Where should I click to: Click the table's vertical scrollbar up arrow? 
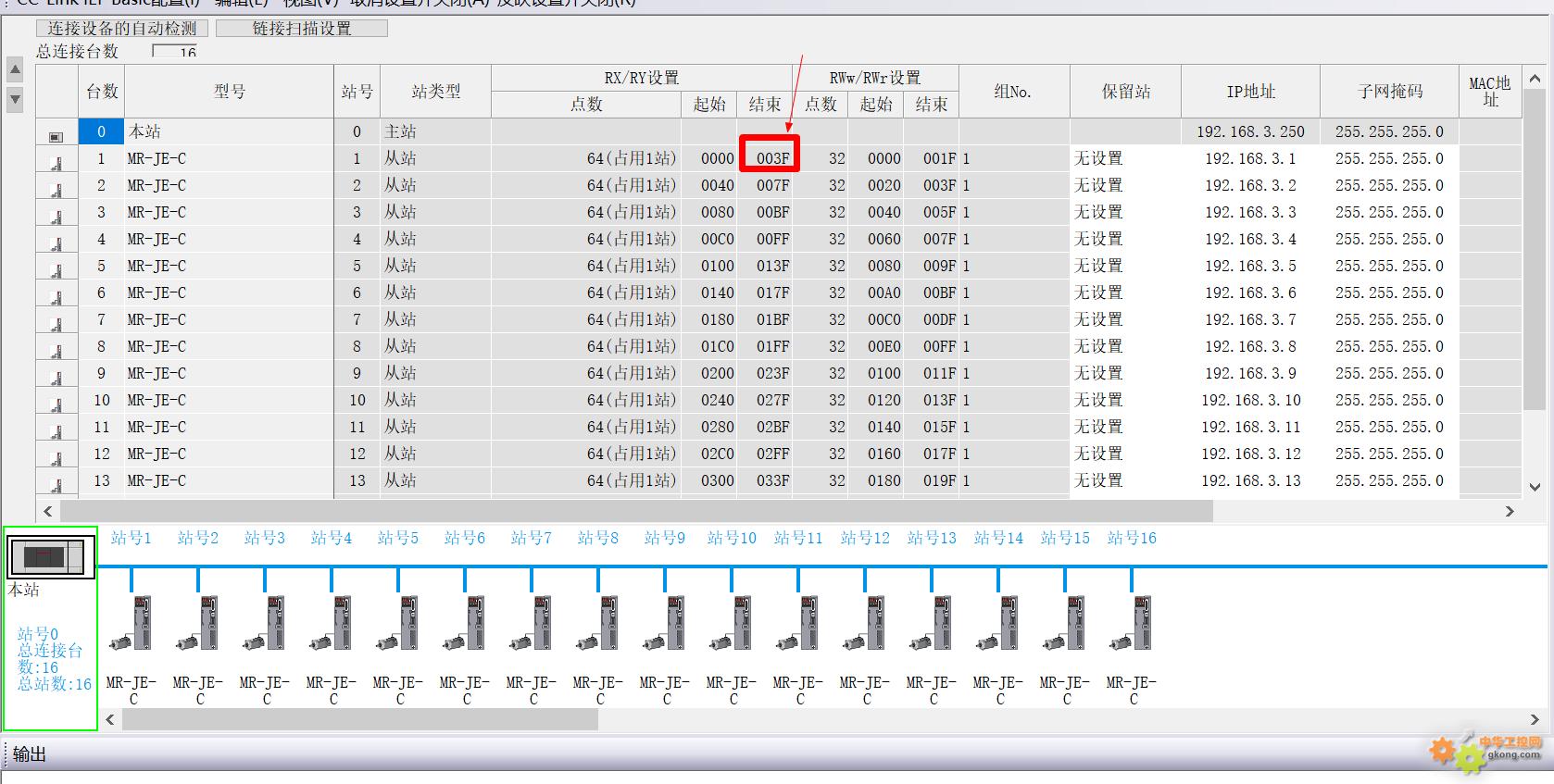(x=1535, y=80)
